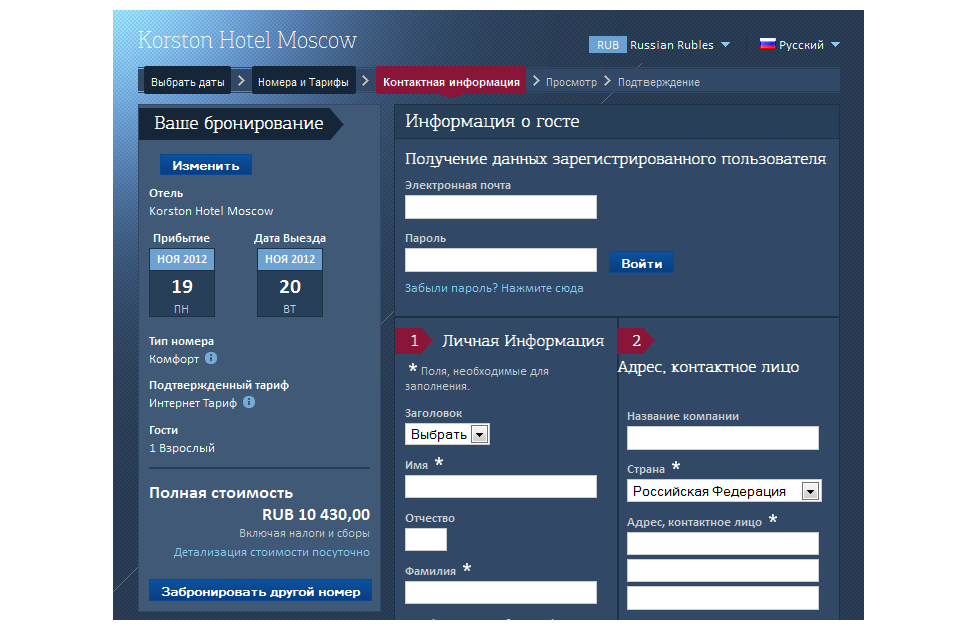Click Забронировать другой номер button

(x=260, y=591)
